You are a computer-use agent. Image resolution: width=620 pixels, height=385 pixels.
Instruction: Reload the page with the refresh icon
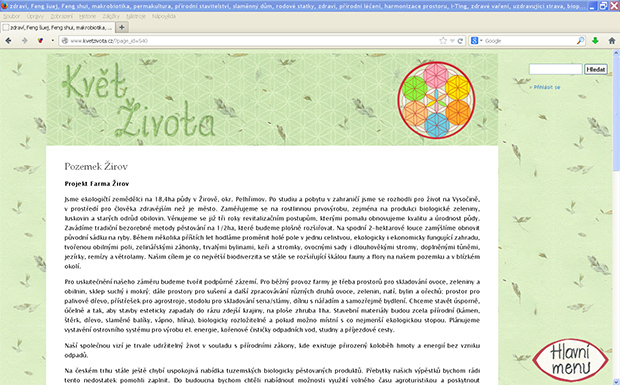[x=460, y=41]
